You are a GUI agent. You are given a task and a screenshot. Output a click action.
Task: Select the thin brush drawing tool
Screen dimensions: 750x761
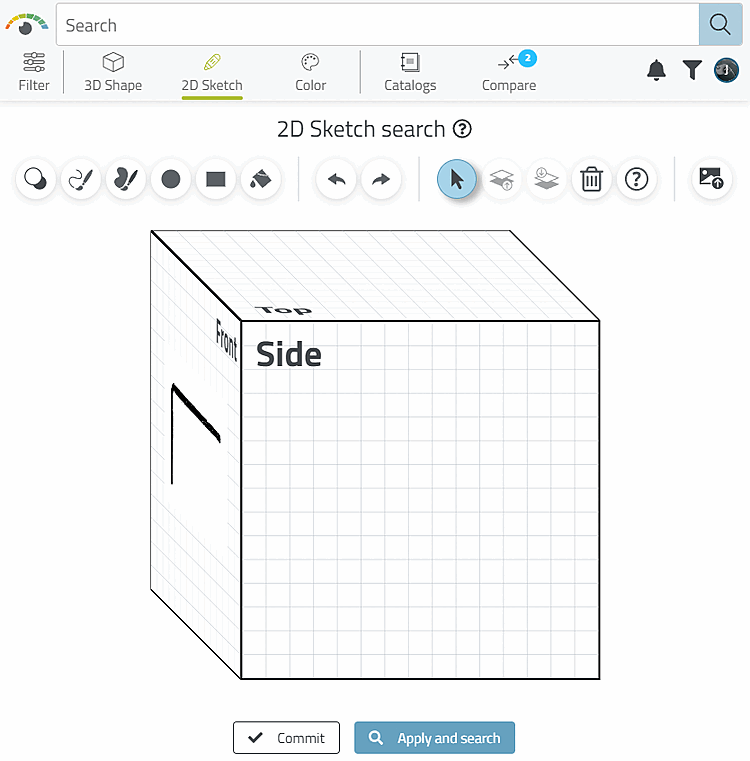(x=81, y=180)
